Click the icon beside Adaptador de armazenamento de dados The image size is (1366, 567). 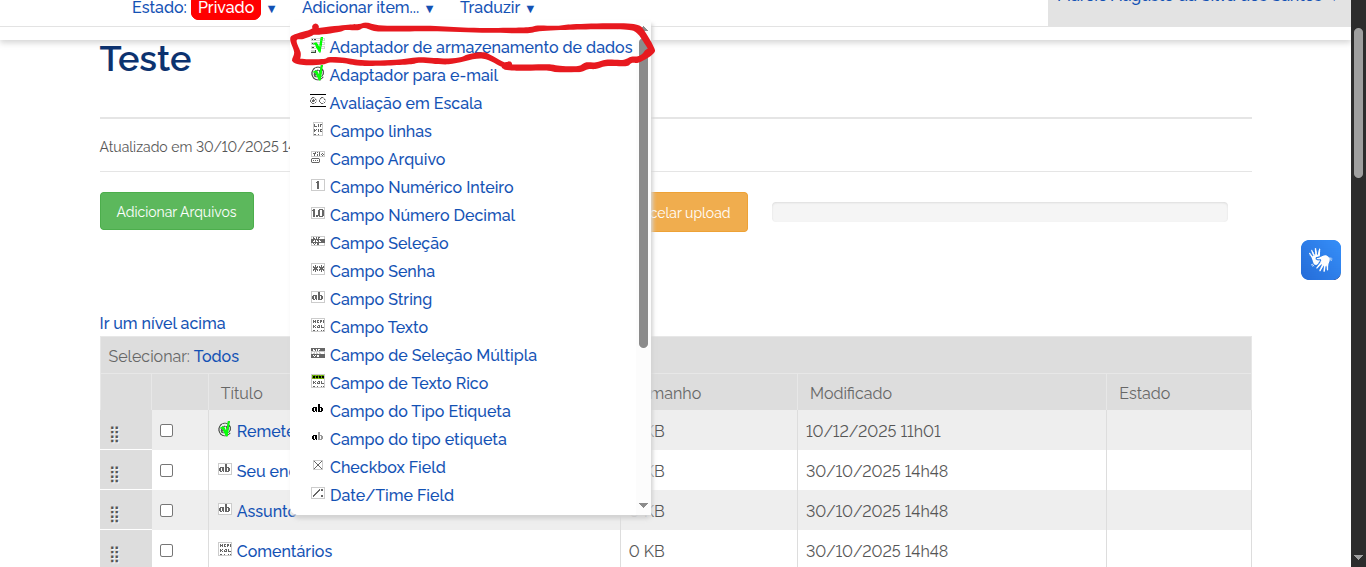[x=318, y=46]
